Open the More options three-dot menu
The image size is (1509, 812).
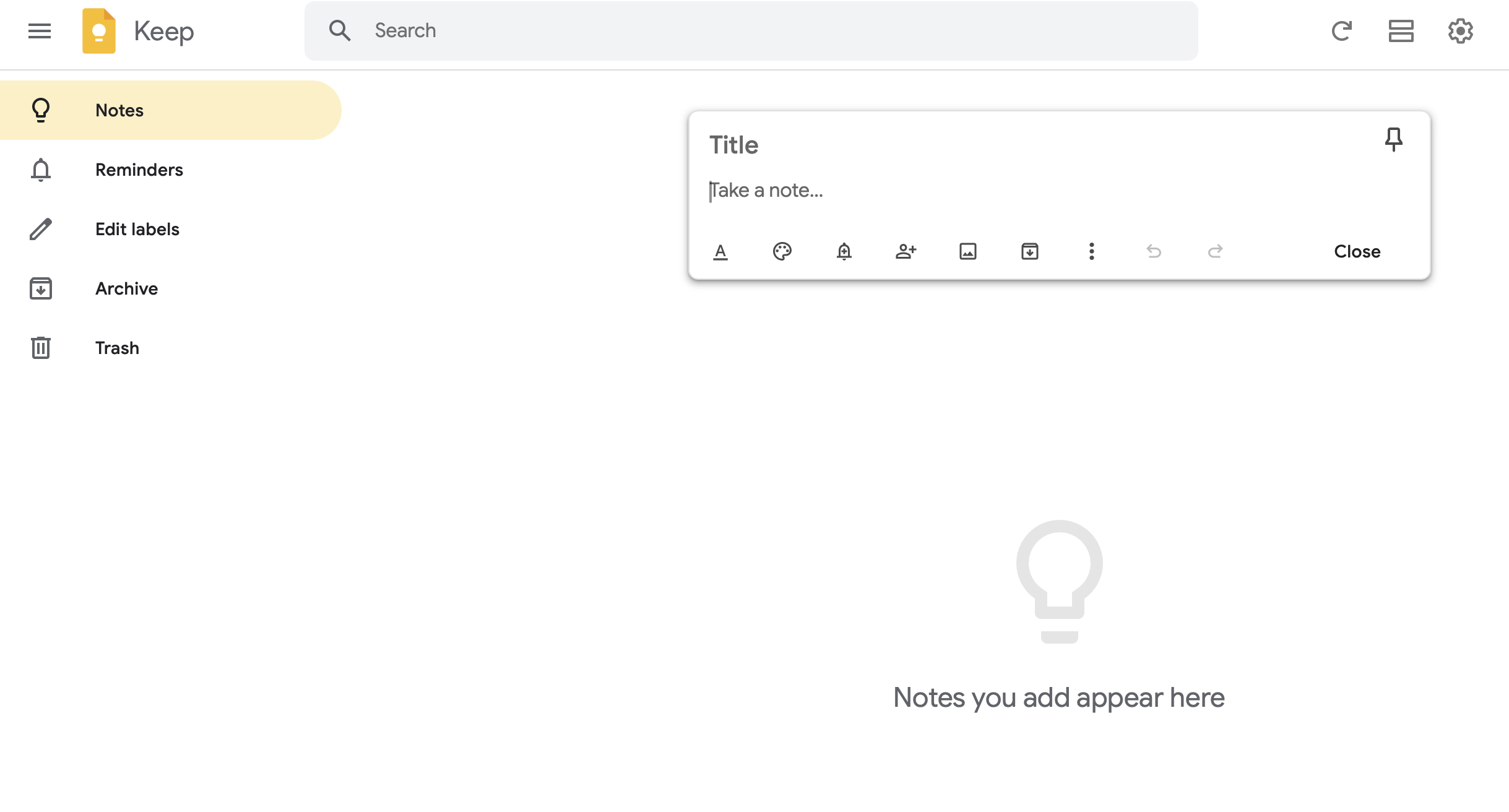click(1092, 251)
